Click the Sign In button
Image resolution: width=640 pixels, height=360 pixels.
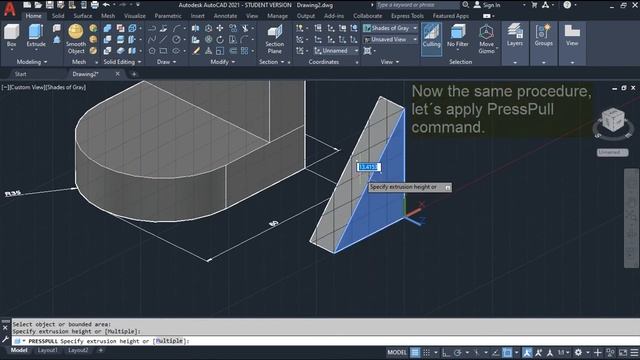click(487, 5)
